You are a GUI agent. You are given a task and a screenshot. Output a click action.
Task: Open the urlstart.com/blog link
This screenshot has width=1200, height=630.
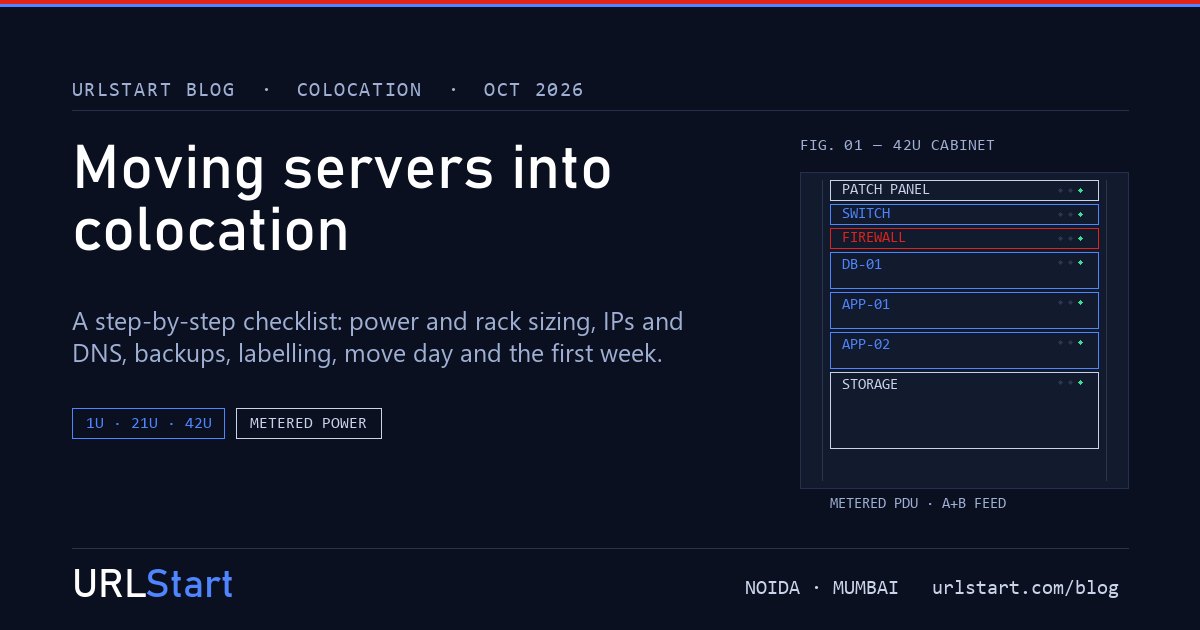(x=1025, y=588)
